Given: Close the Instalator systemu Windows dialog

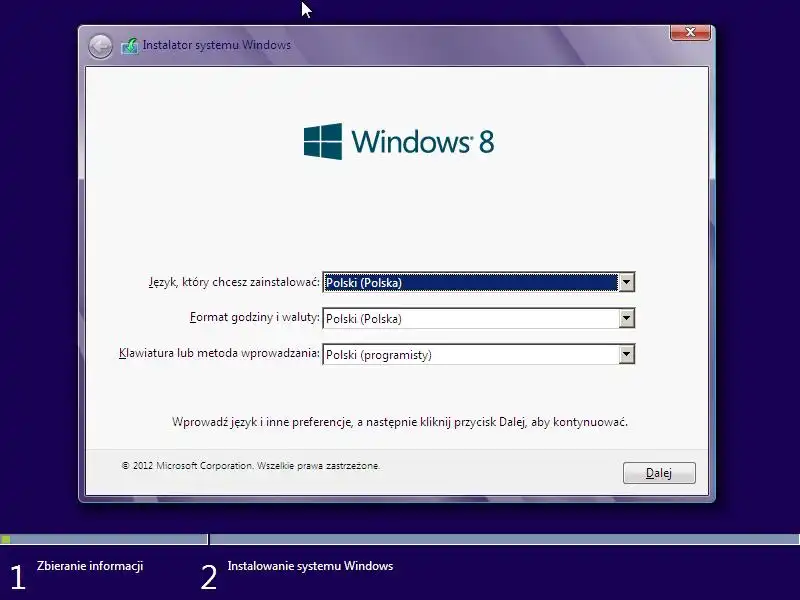Looking at the screenshot, I should pyautogui.click(x=690, y=32).
